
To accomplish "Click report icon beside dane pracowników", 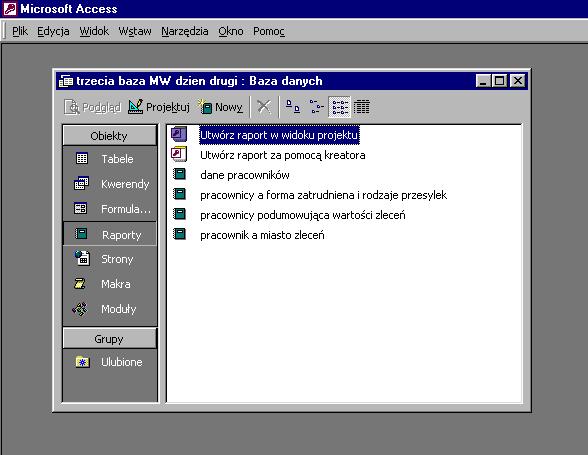I will (179, 174).
